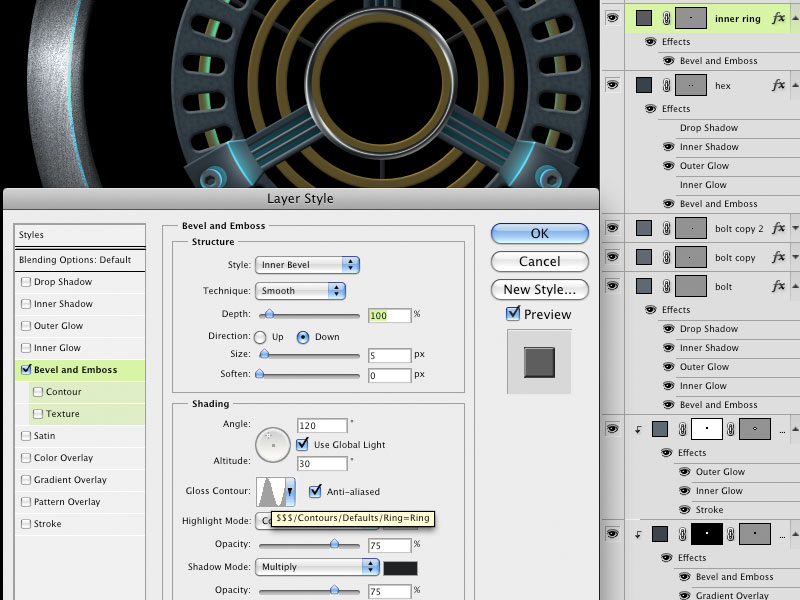Screen dimensions: 800x600
Task: Click the Gloss Contour curve thumbnail
Action: tap(271, 491)
